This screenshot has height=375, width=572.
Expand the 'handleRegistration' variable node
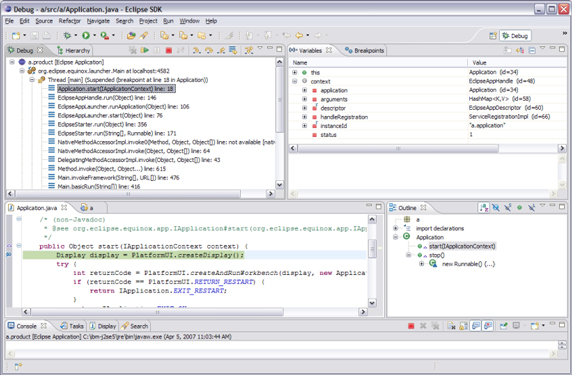point(305,117)
